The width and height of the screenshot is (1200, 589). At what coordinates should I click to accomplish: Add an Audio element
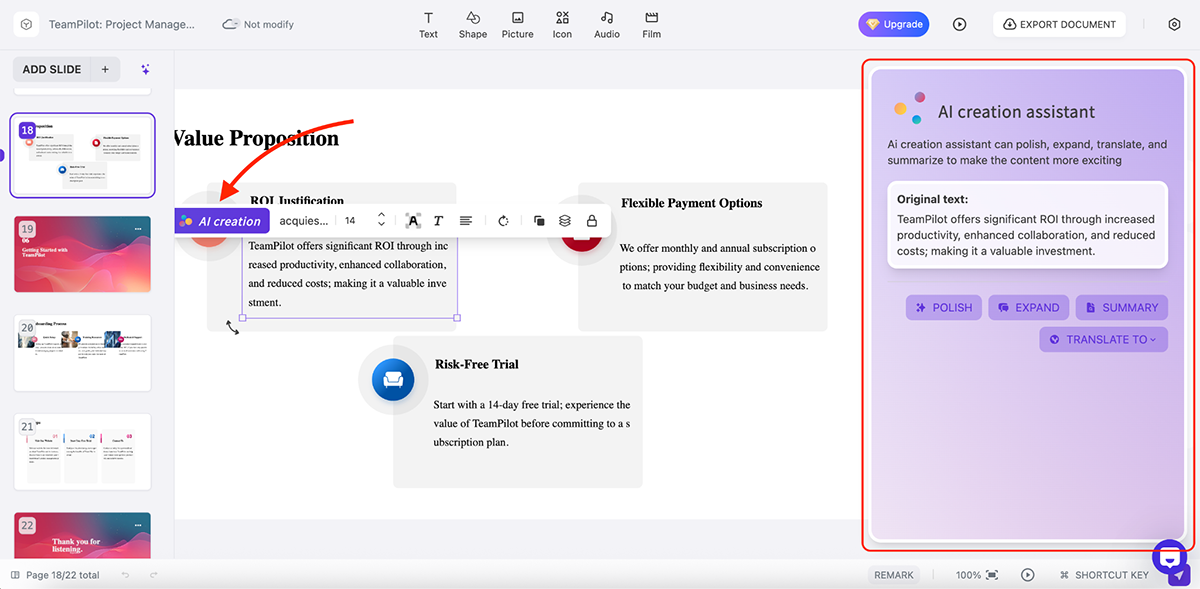coord(606,24)
